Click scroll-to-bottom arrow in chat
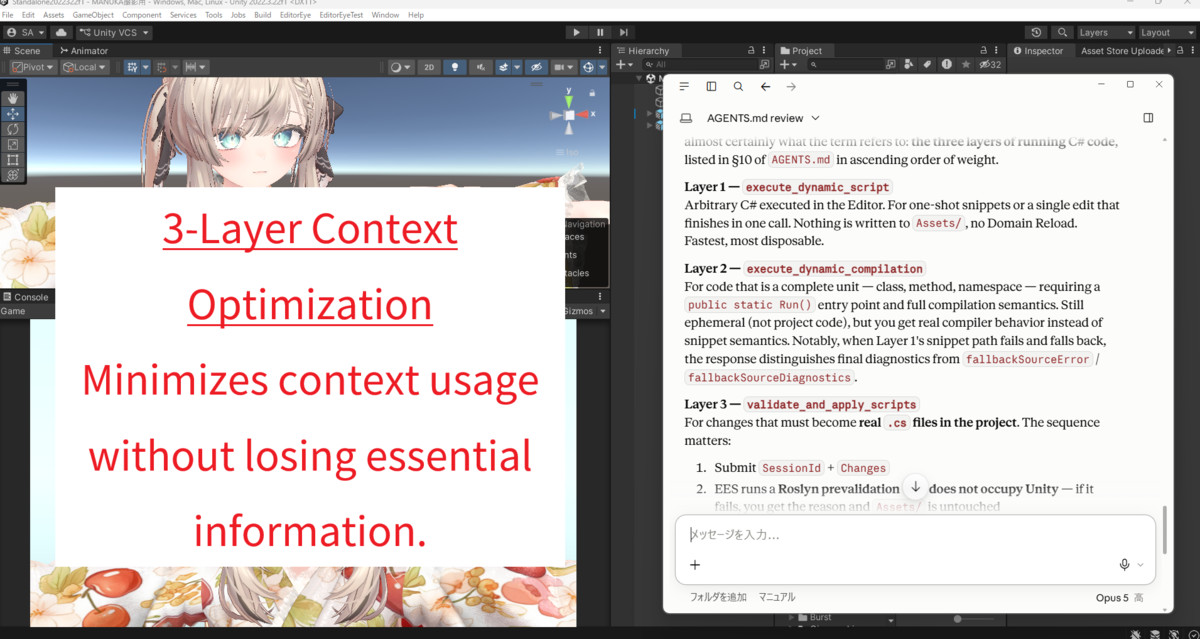Image resolution: width=1200 pixels, height=639 pixels. pyautogui.click(x=915, y=487)
